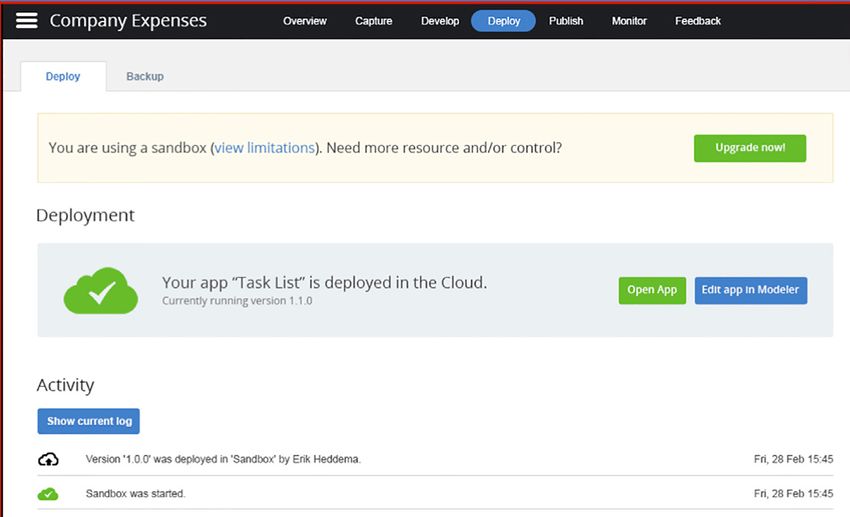Image resolution: width=850 pixels, height=517 pixels.
Task: Click Edit app in Modeler button
Action: pos(750,290)
